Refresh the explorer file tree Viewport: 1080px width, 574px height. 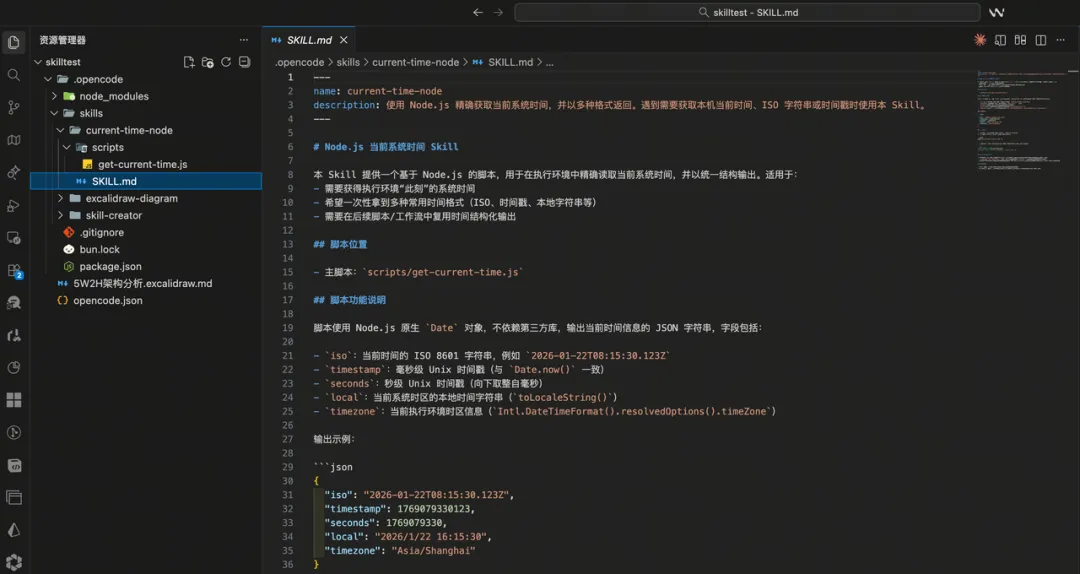pyautogui.click(x=226, y=62)
